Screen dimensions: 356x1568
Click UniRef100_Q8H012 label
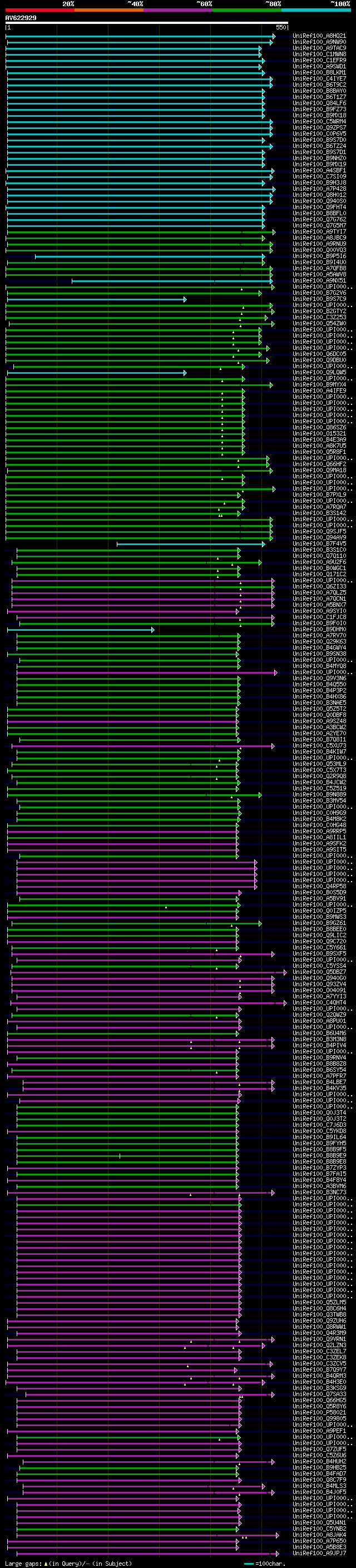click(x=319, y=195)
